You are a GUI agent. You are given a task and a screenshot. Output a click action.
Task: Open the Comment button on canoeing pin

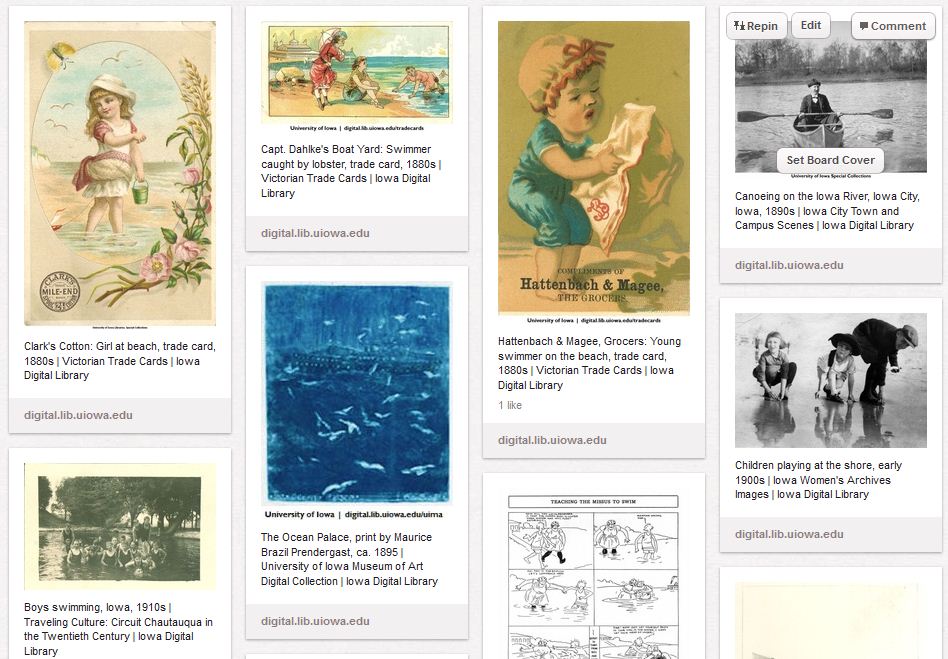pos(893,26)
